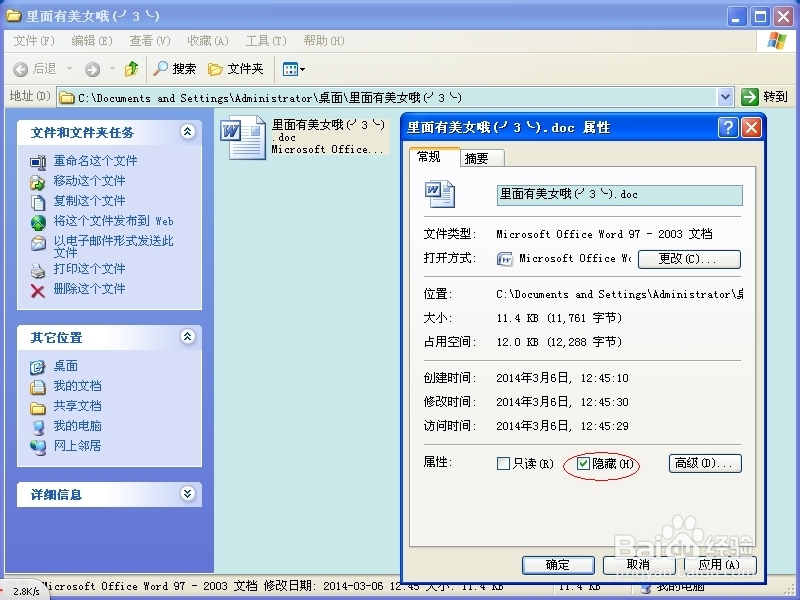This screenshot has height=600, width=800.
Task: Click the Windows flag logo in menu bar
Action: click(776, 41)
